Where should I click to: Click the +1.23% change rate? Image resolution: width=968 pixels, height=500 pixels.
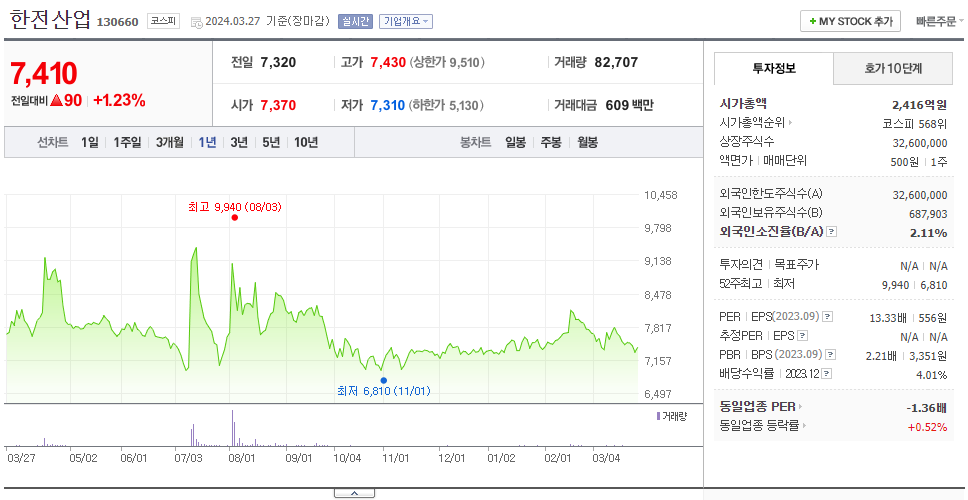pyautogui.click(x=119, y=101)
